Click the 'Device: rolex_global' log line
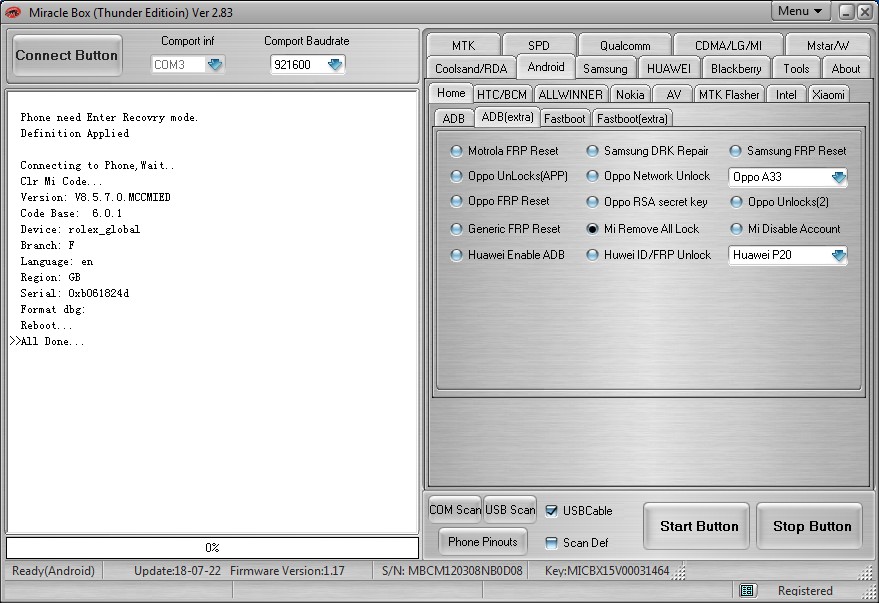 point(80,229)
